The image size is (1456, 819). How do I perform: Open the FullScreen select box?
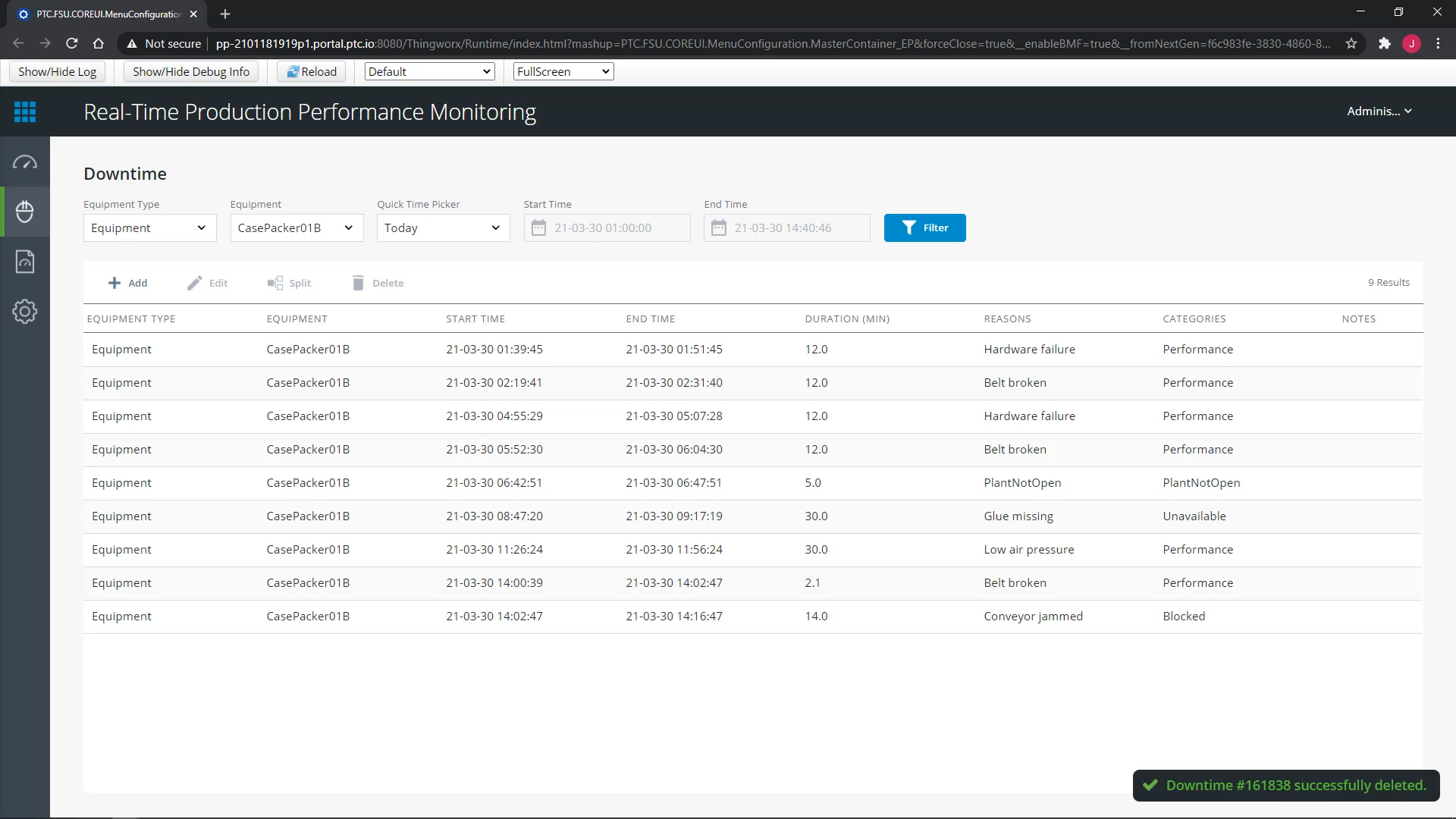[563, 71]
